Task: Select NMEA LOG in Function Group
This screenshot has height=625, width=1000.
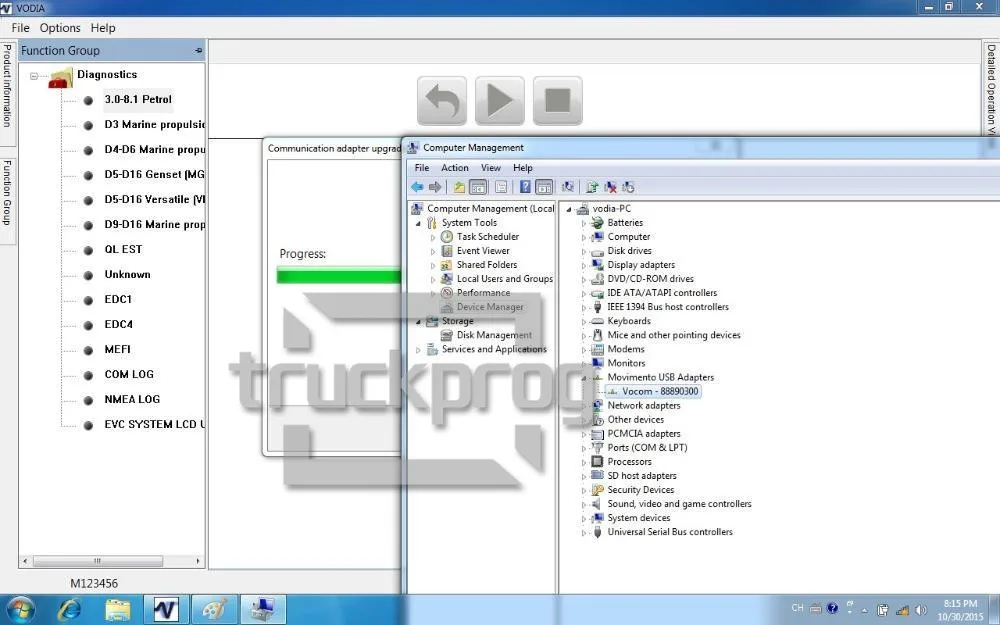Action: (132, 399)
